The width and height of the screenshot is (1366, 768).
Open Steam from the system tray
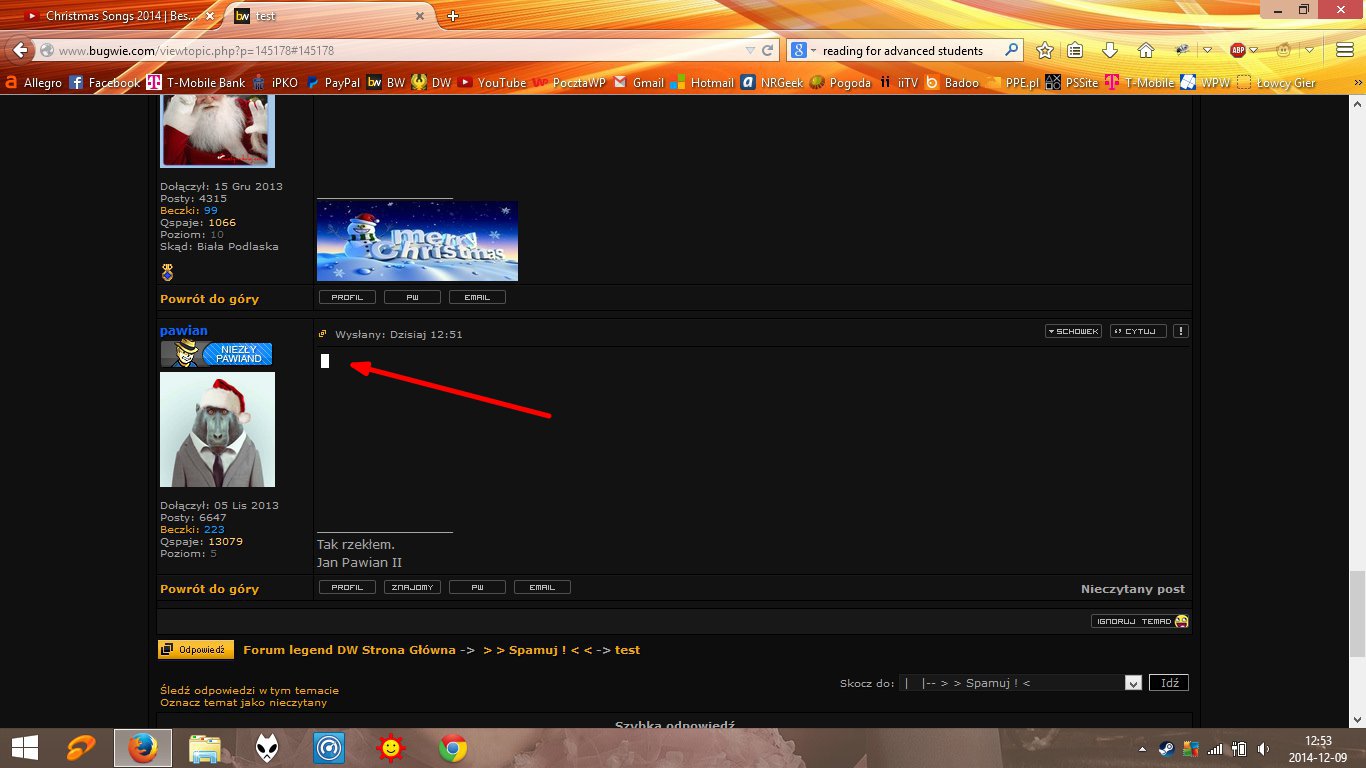tap(1166, 748)
